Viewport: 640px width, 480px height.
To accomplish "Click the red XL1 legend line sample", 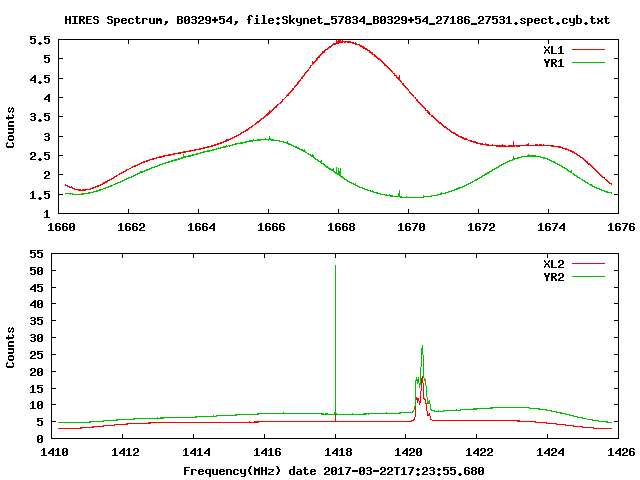I will click(588, 50).
